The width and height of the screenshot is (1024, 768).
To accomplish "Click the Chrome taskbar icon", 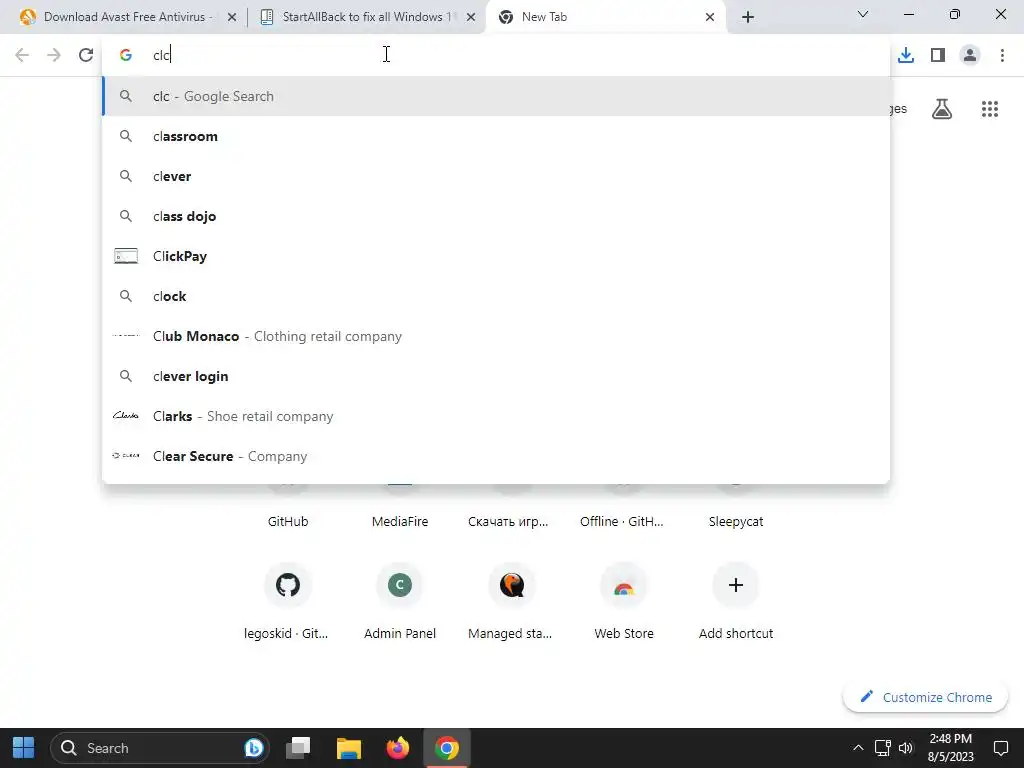I will pos(447,748).
